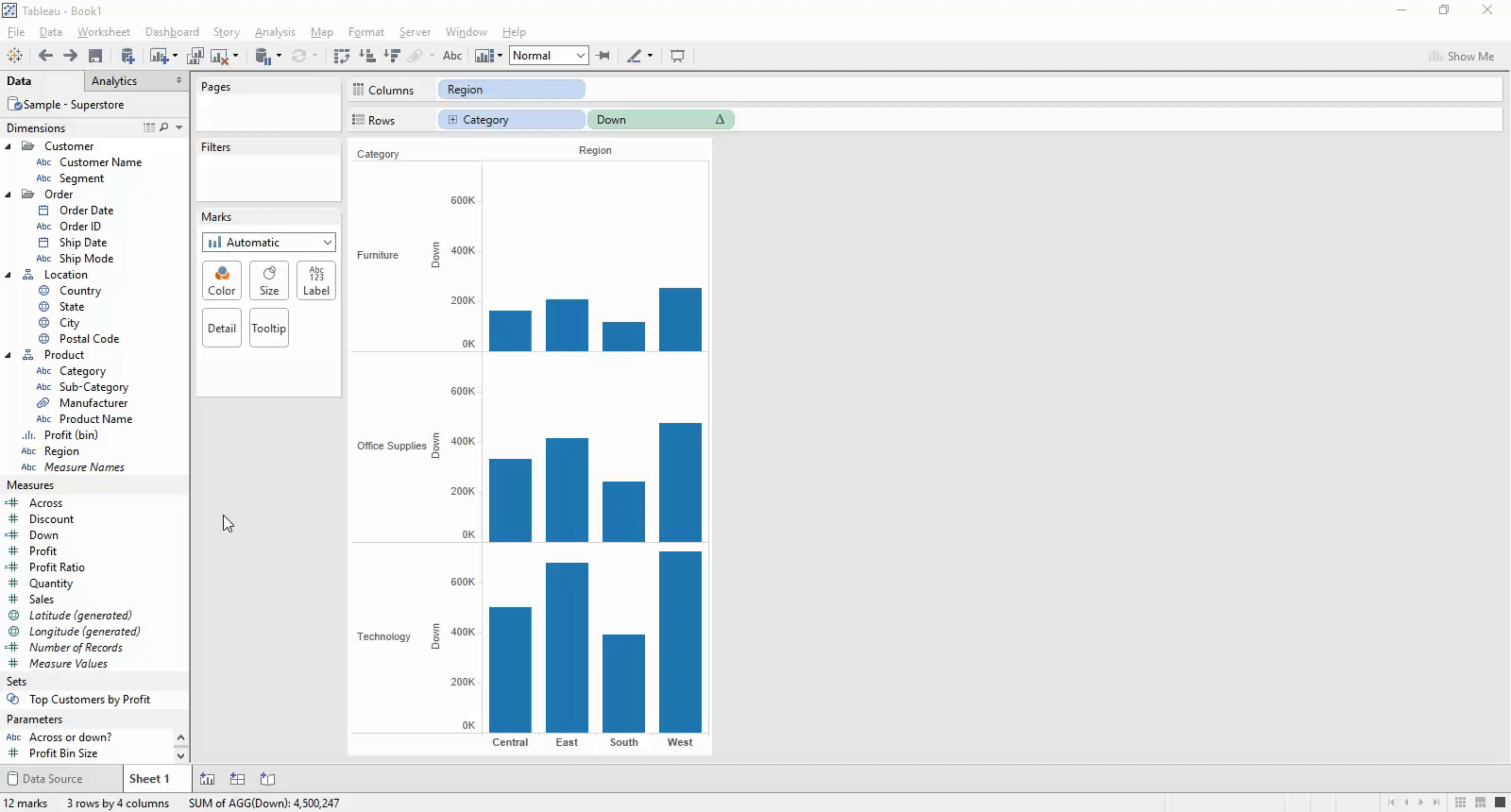
Task: Sort ascending toolbar icon
Action: click(x=367, y=56)
